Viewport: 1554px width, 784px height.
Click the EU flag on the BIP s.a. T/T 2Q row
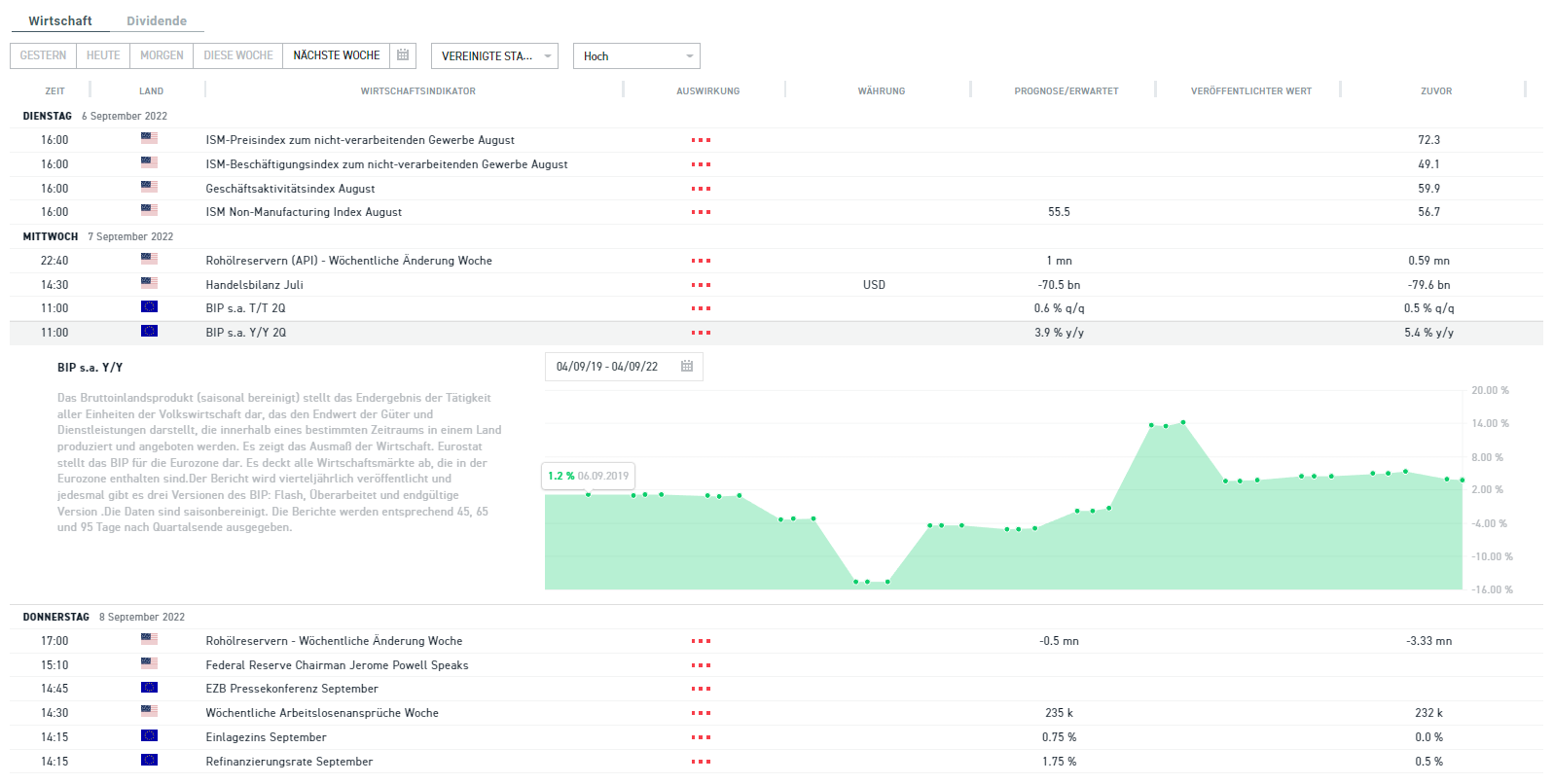pos(149,306)
